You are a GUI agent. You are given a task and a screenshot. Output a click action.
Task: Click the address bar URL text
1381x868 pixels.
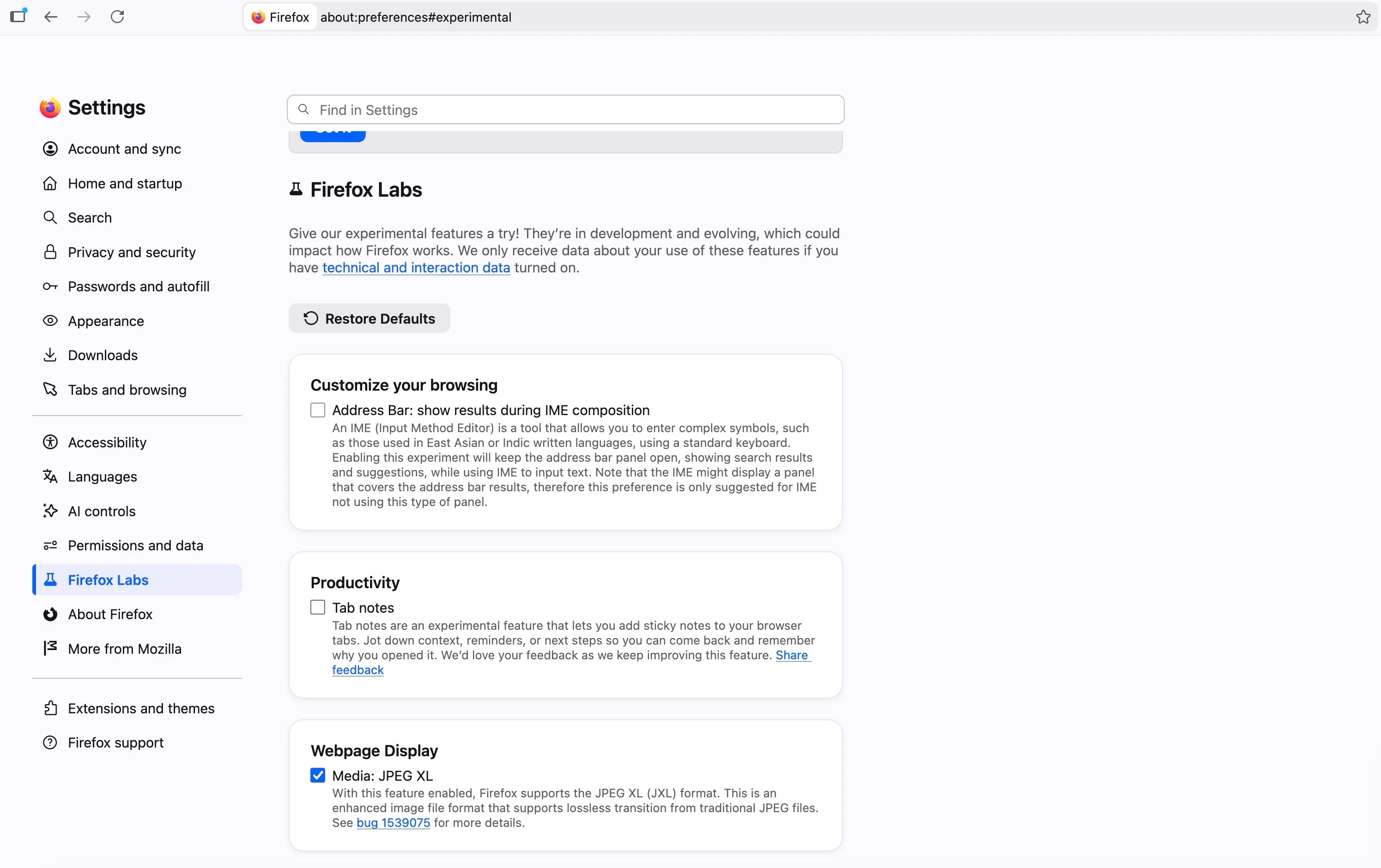click(x=416, y=17)
